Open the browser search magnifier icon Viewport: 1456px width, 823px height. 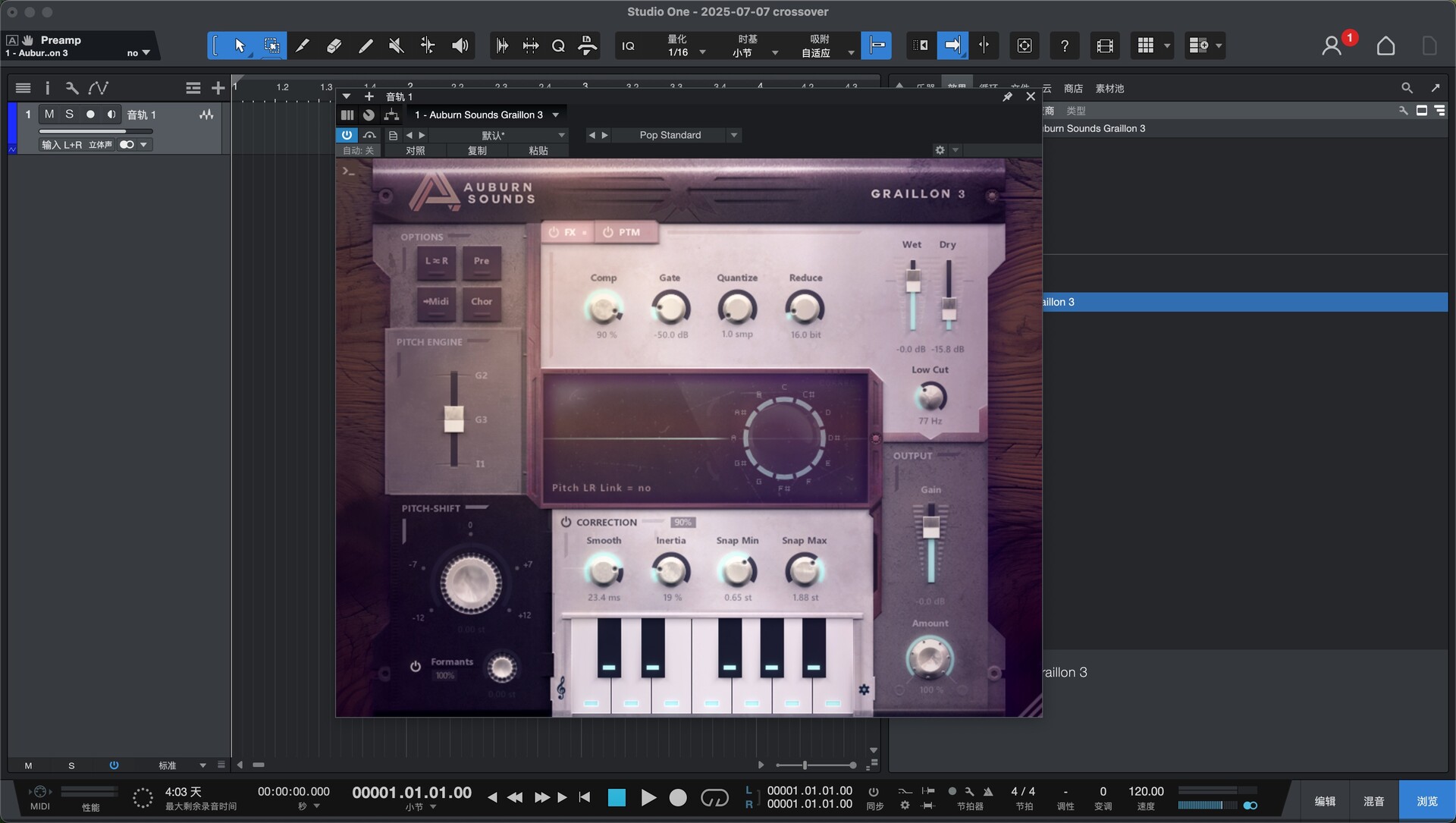point(1407,88)
